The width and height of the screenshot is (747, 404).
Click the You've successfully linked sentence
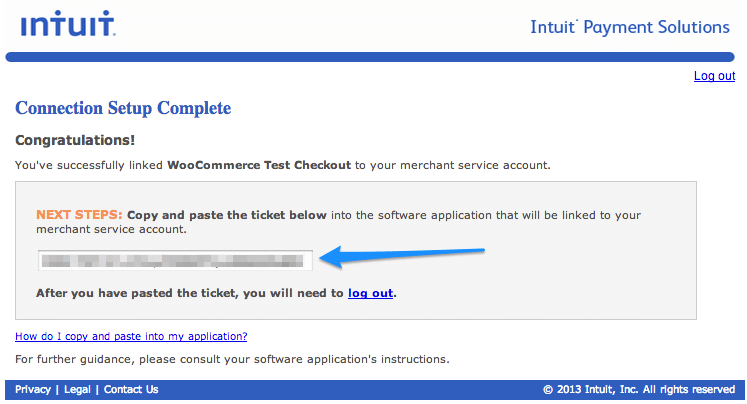tap(283, 165)
